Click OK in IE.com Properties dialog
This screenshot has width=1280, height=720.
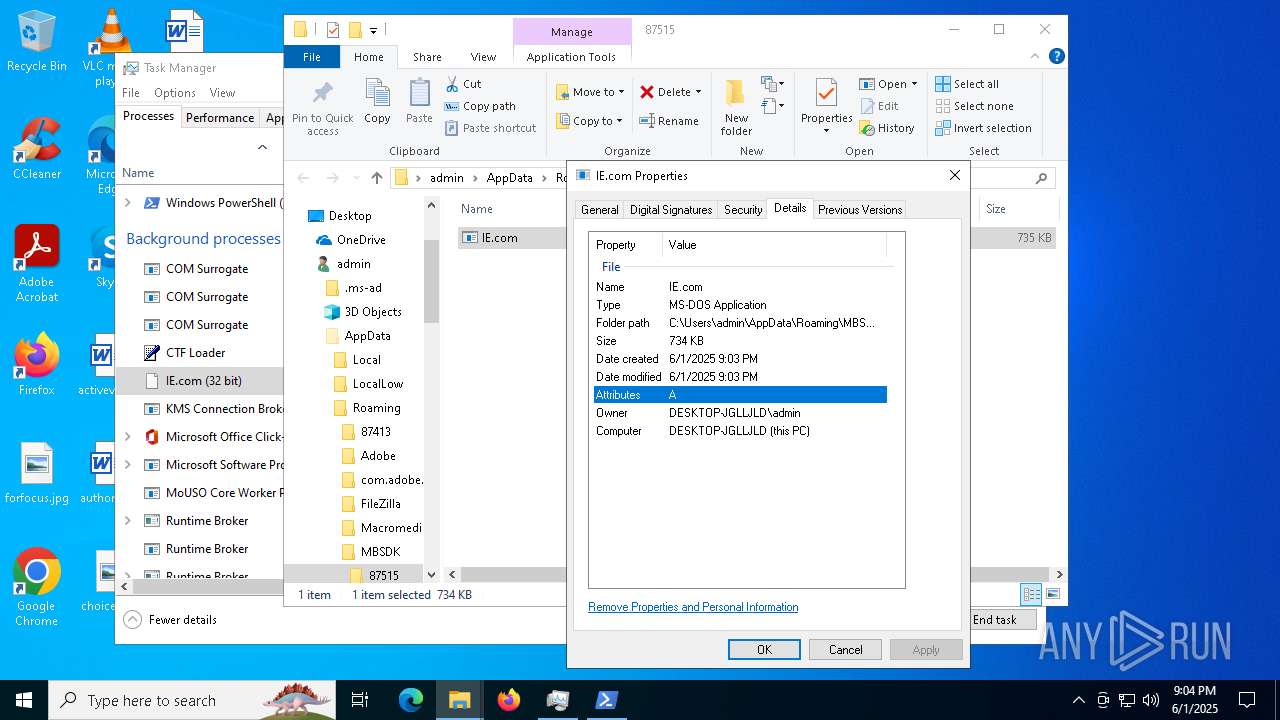click(x=764, y=650)
